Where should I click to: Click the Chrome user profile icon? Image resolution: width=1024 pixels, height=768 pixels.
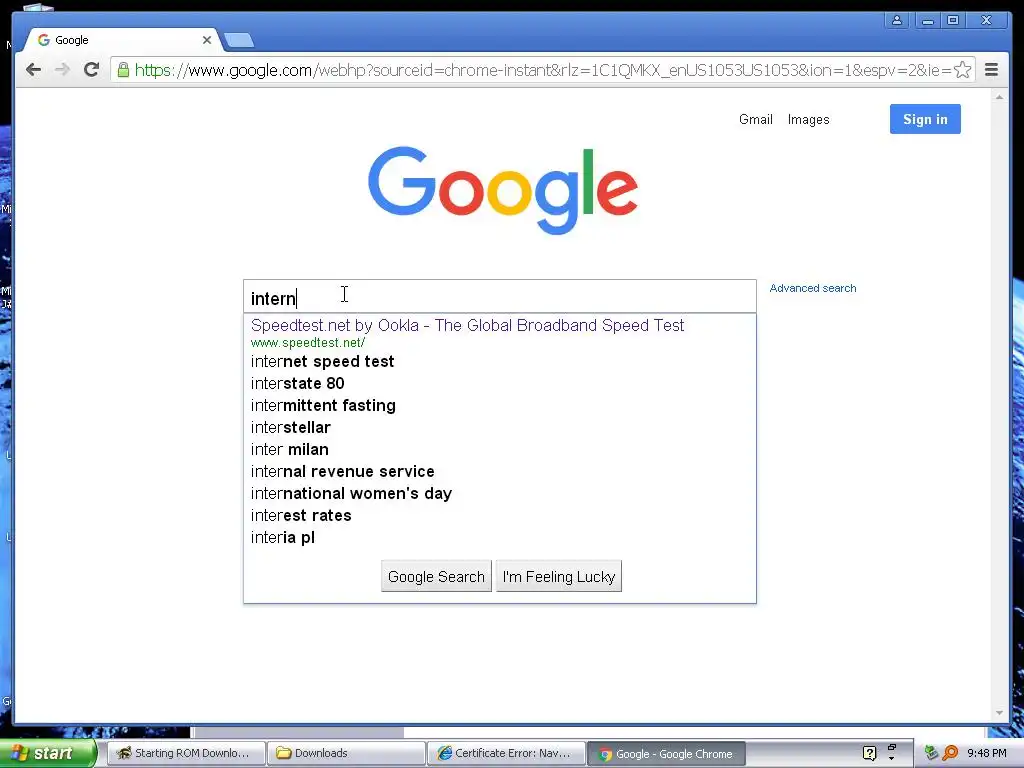(x=897, y=20)
